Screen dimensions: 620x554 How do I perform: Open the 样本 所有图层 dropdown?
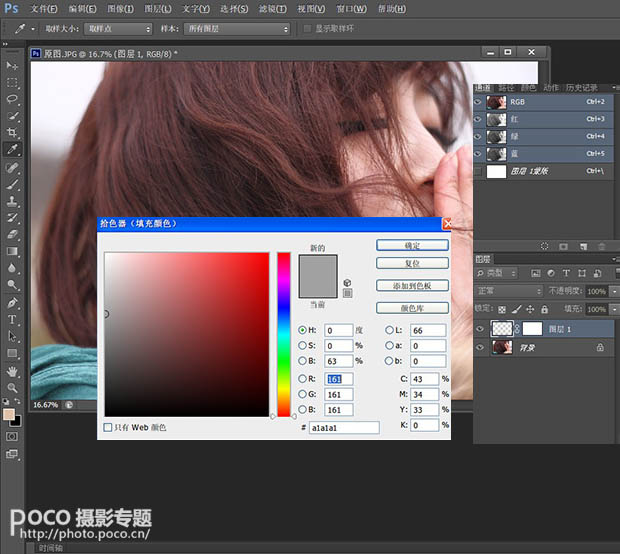[x=236, y=29]
